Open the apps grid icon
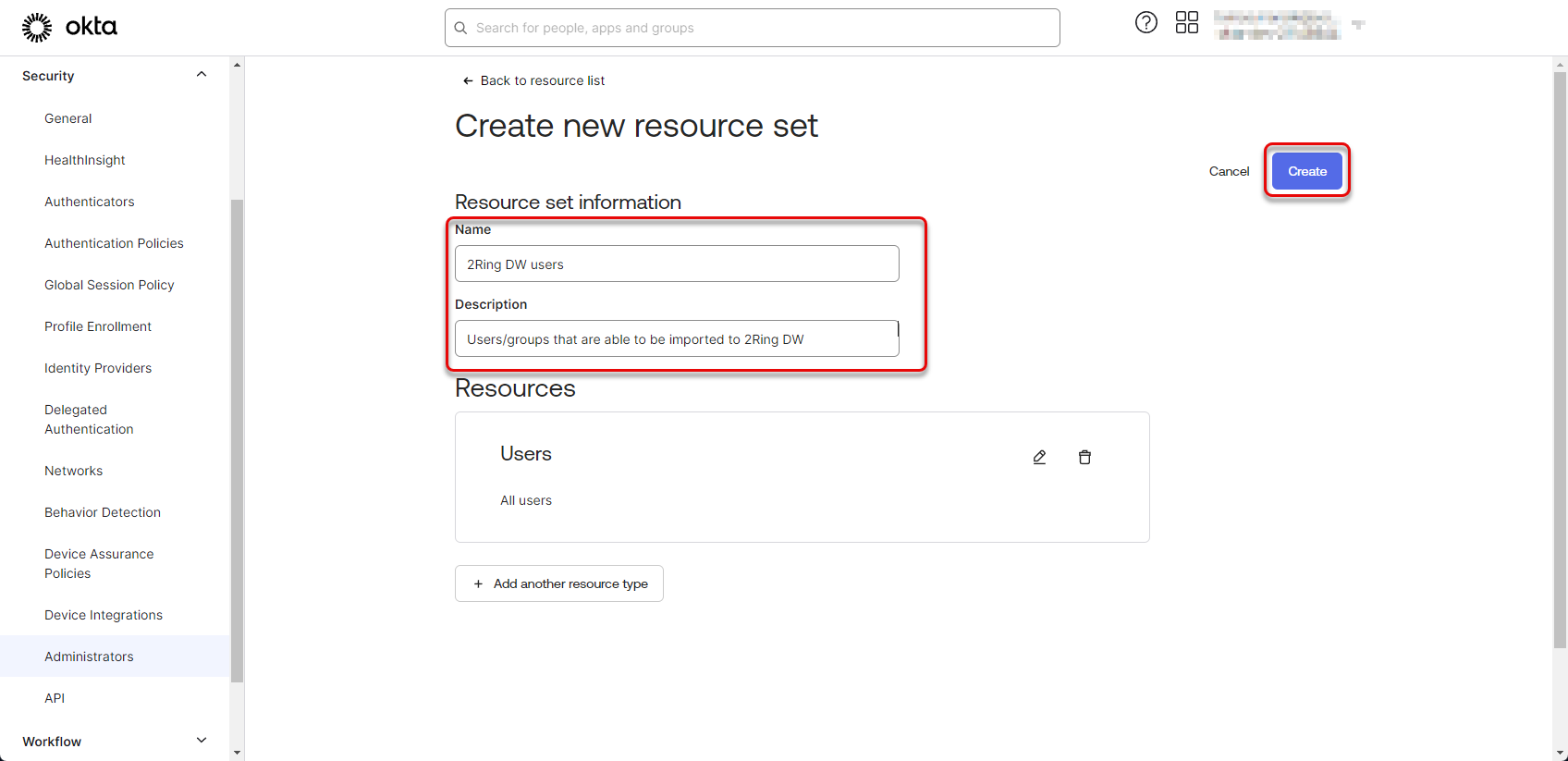 point(1186,23)
